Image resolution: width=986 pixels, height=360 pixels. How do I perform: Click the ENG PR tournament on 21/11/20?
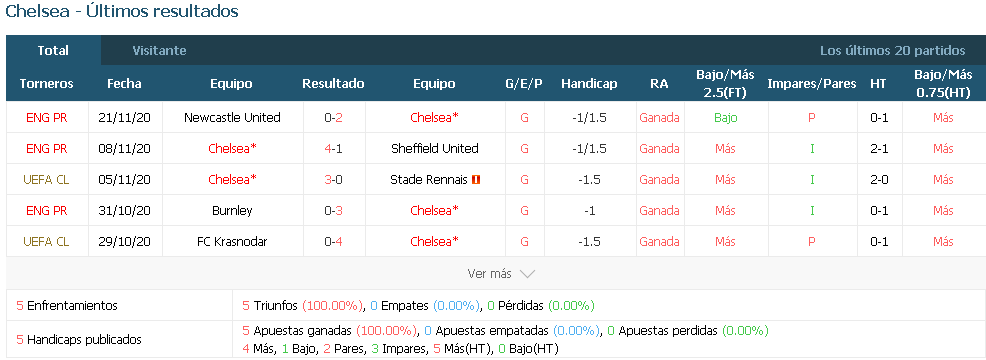(47, 118)
